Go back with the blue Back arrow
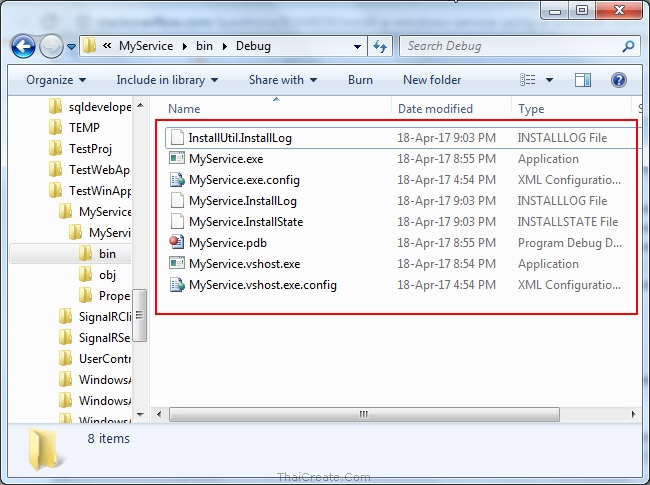The image size is (650, 485). [23, 46]
